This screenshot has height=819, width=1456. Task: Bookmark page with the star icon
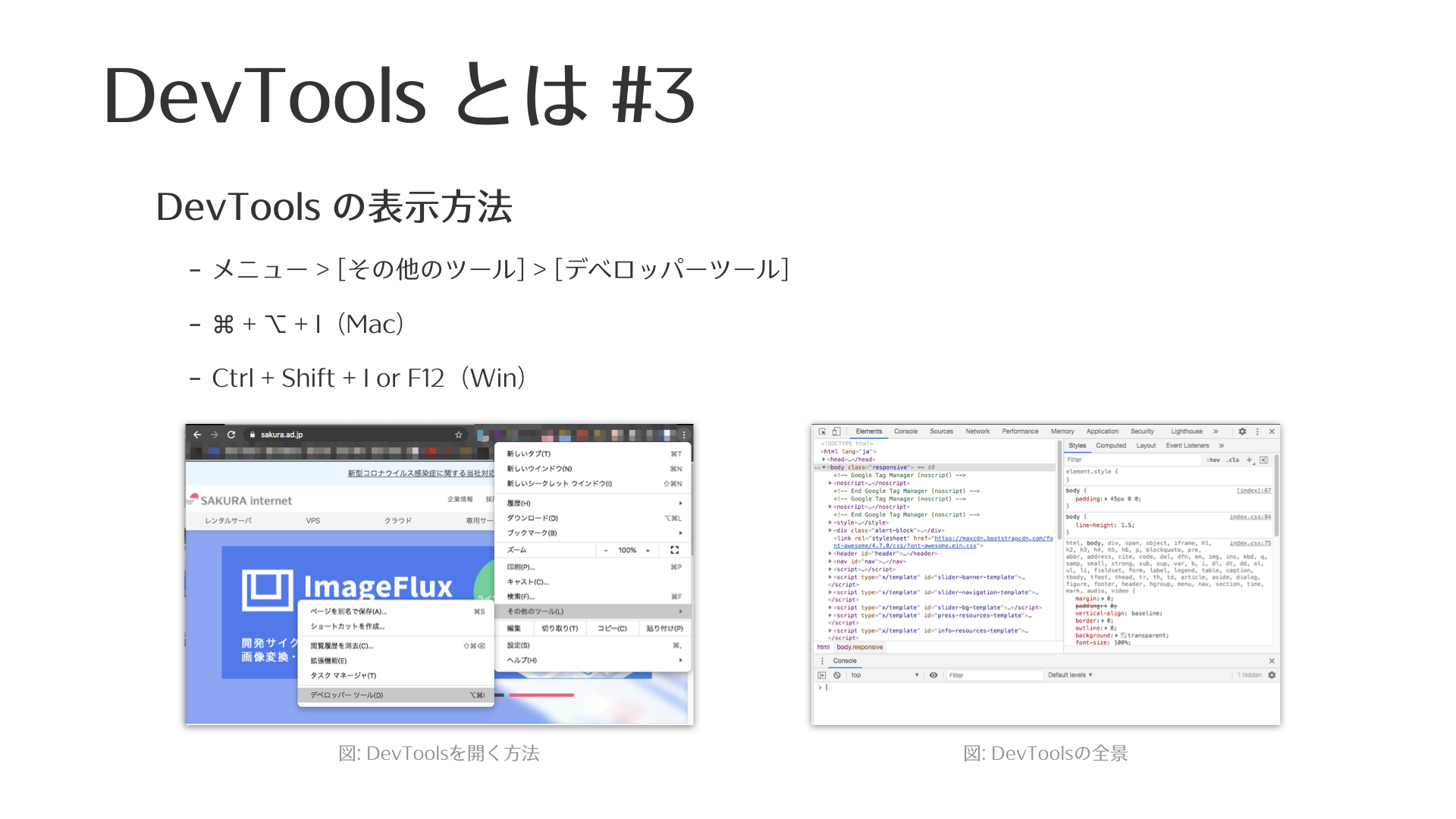pos(458,435)
